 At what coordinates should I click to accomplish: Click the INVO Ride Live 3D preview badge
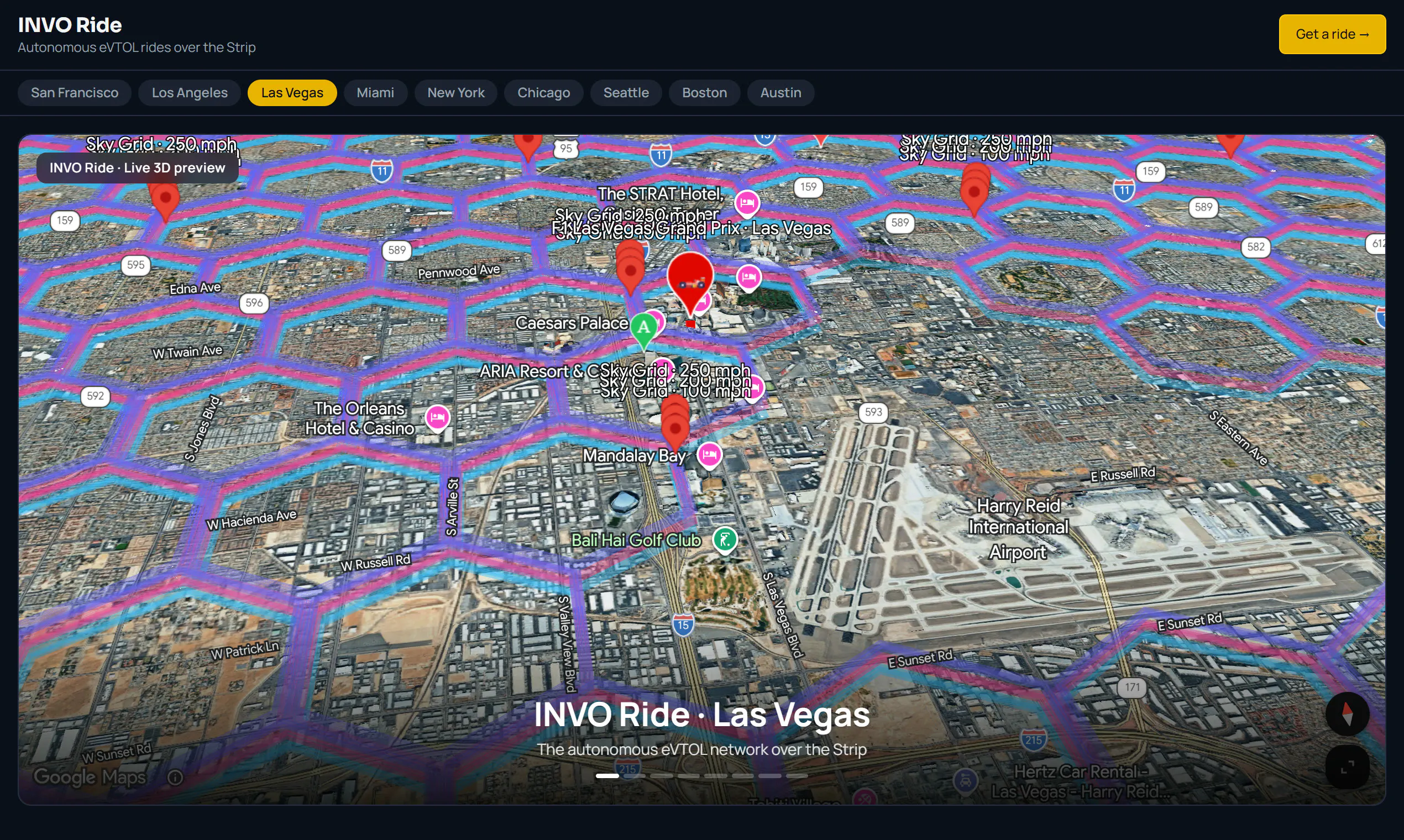138,168
